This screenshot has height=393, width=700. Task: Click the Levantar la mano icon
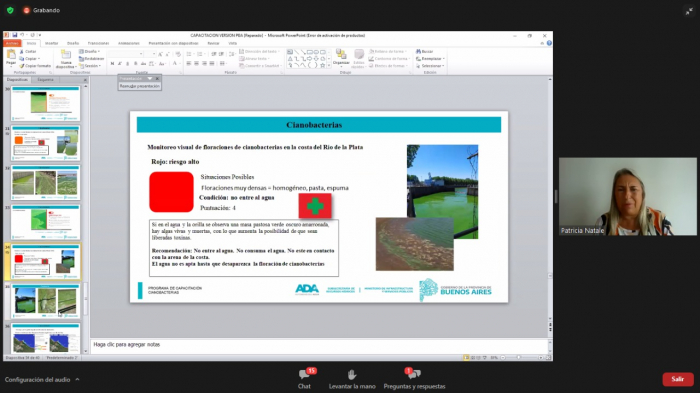point(352,374)
